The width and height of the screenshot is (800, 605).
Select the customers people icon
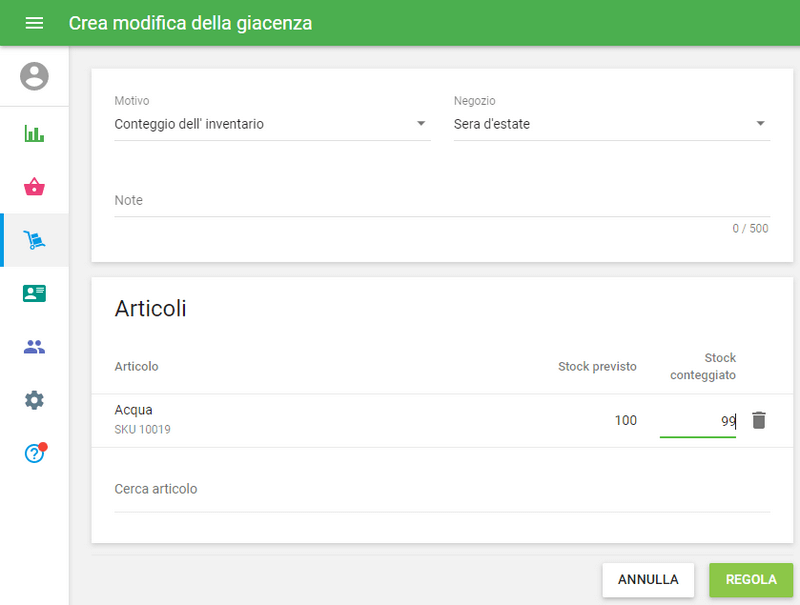click(x=34, y=346)
